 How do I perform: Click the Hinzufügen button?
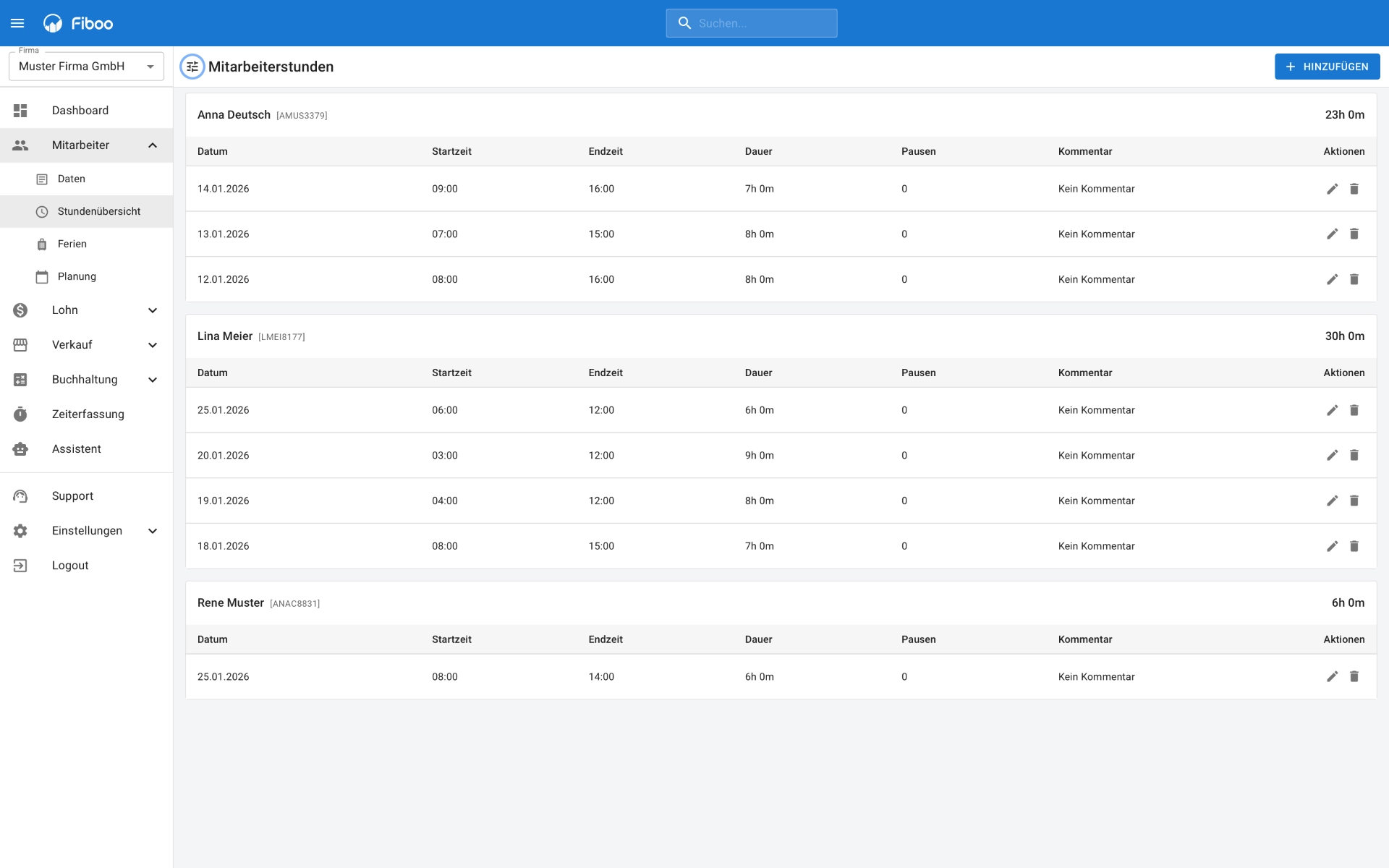pos(1326,67)
